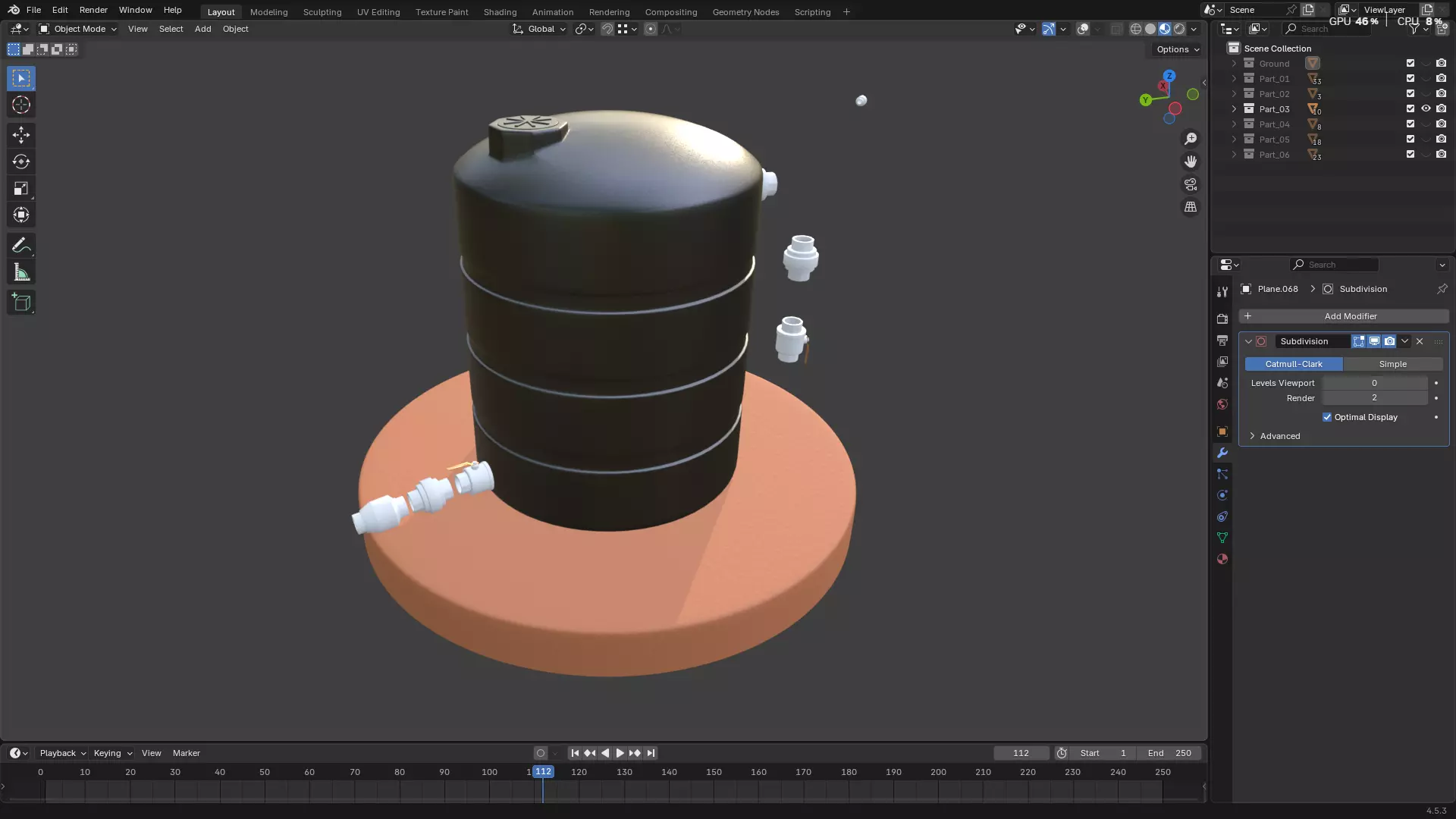Open the Render properties tab

point(1222,319)
